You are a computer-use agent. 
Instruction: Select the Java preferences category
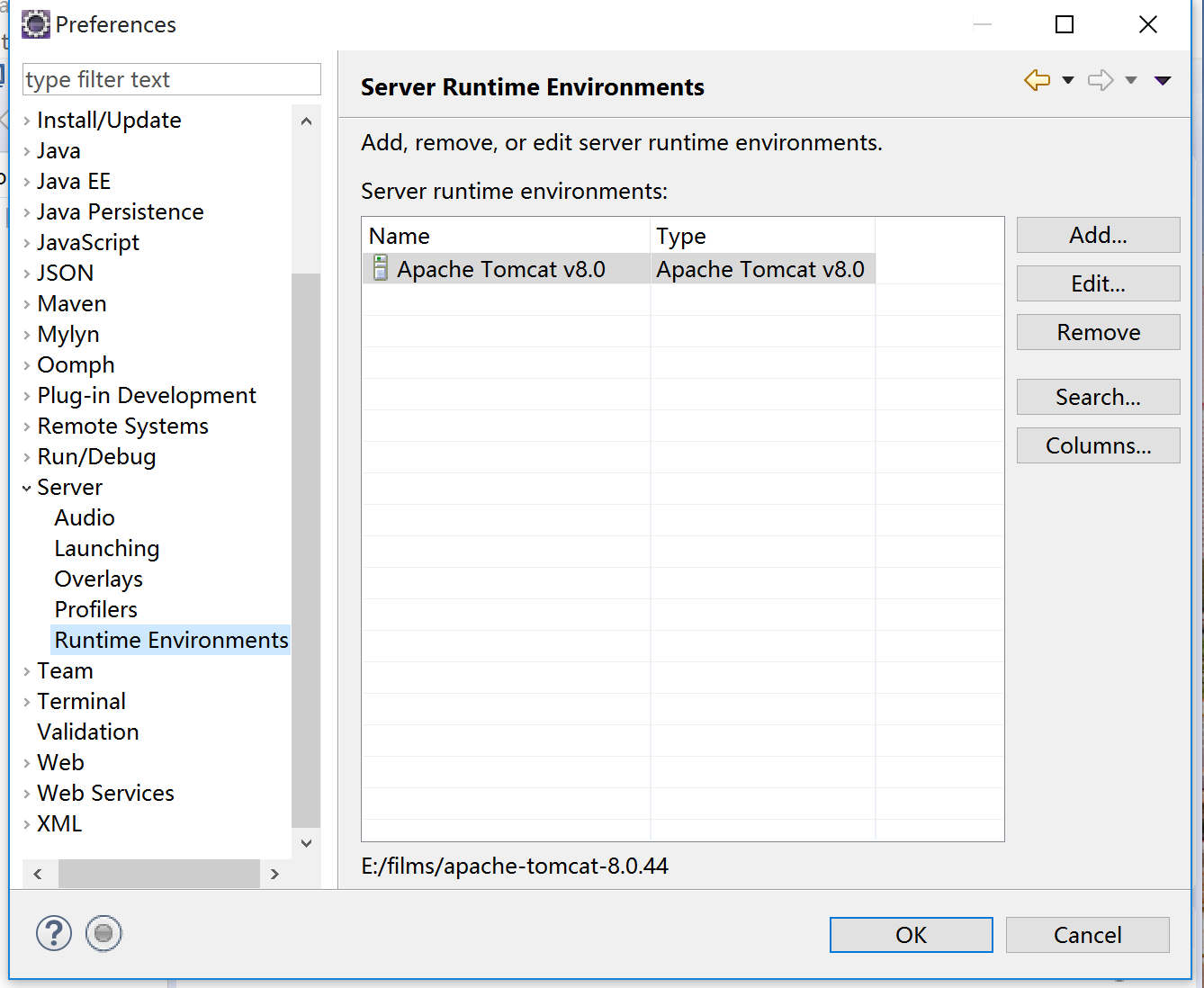click(x=58, y=150)
